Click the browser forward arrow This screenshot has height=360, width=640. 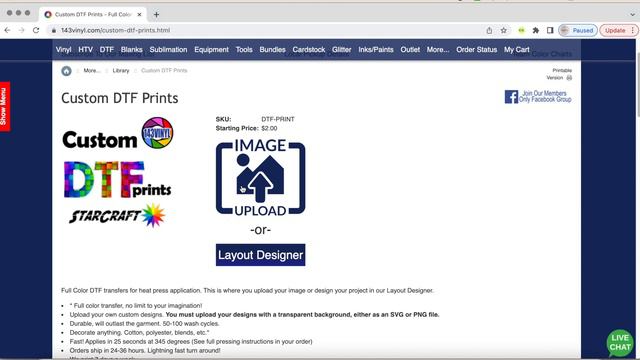(22, 30)
